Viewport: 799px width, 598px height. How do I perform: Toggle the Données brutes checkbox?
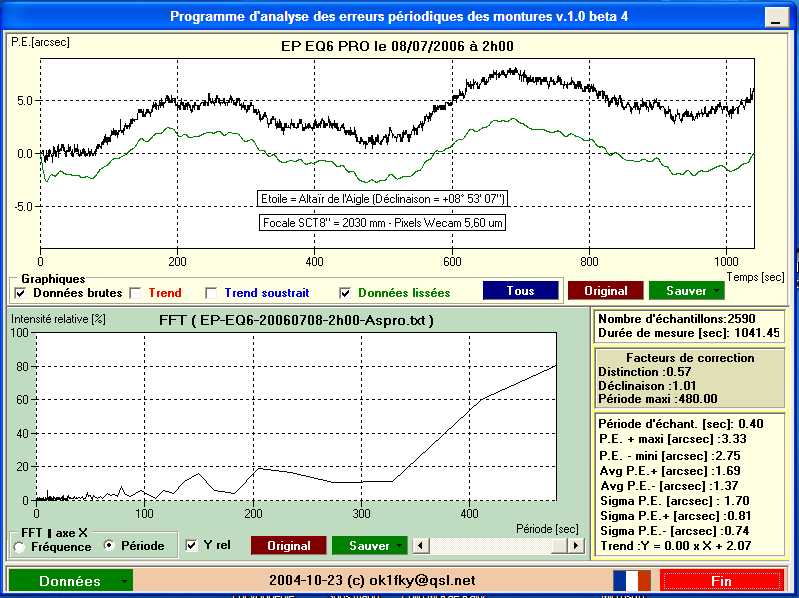[x=20, y=293]
